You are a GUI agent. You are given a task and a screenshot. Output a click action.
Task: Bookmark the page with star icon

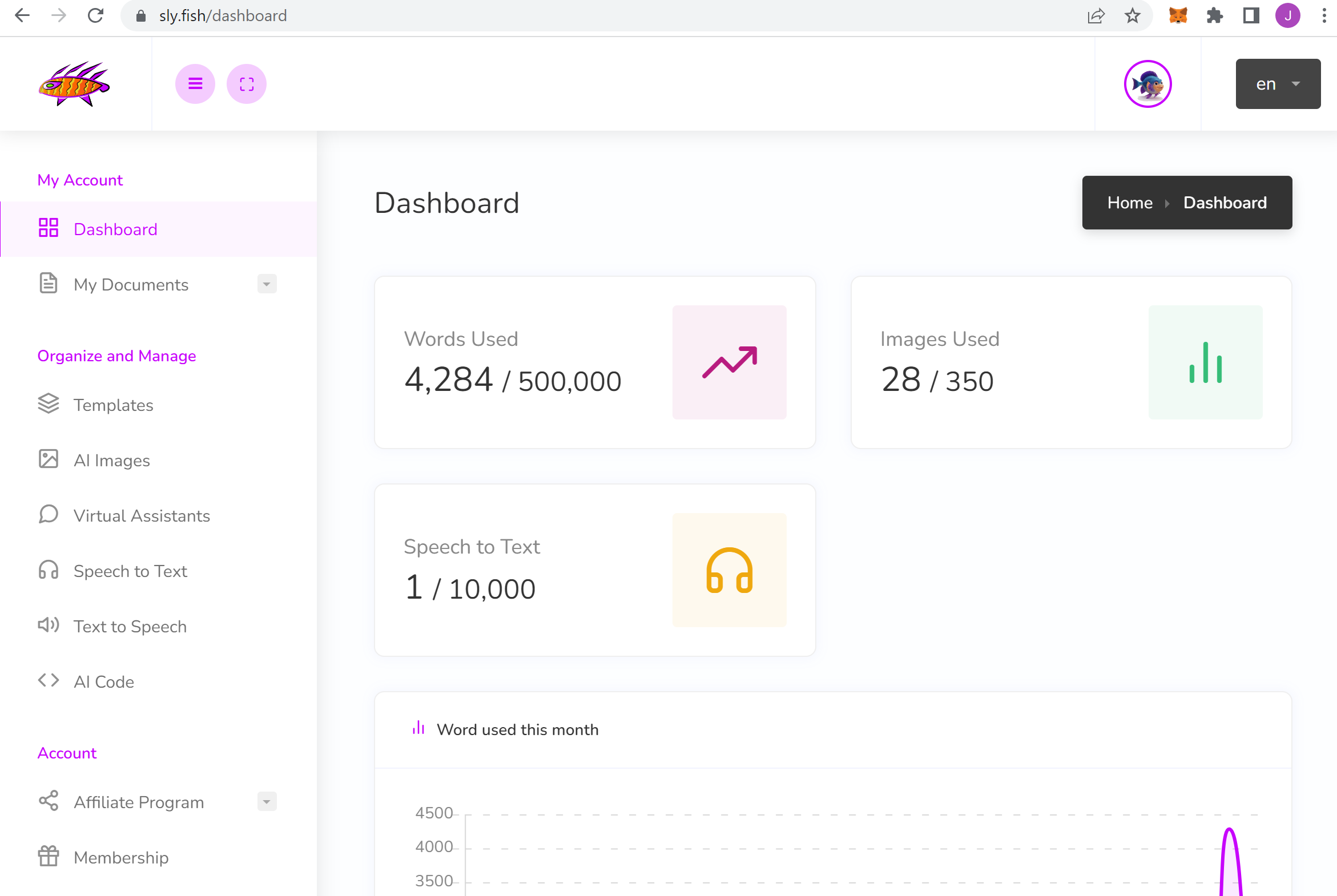pos(1132,15)
